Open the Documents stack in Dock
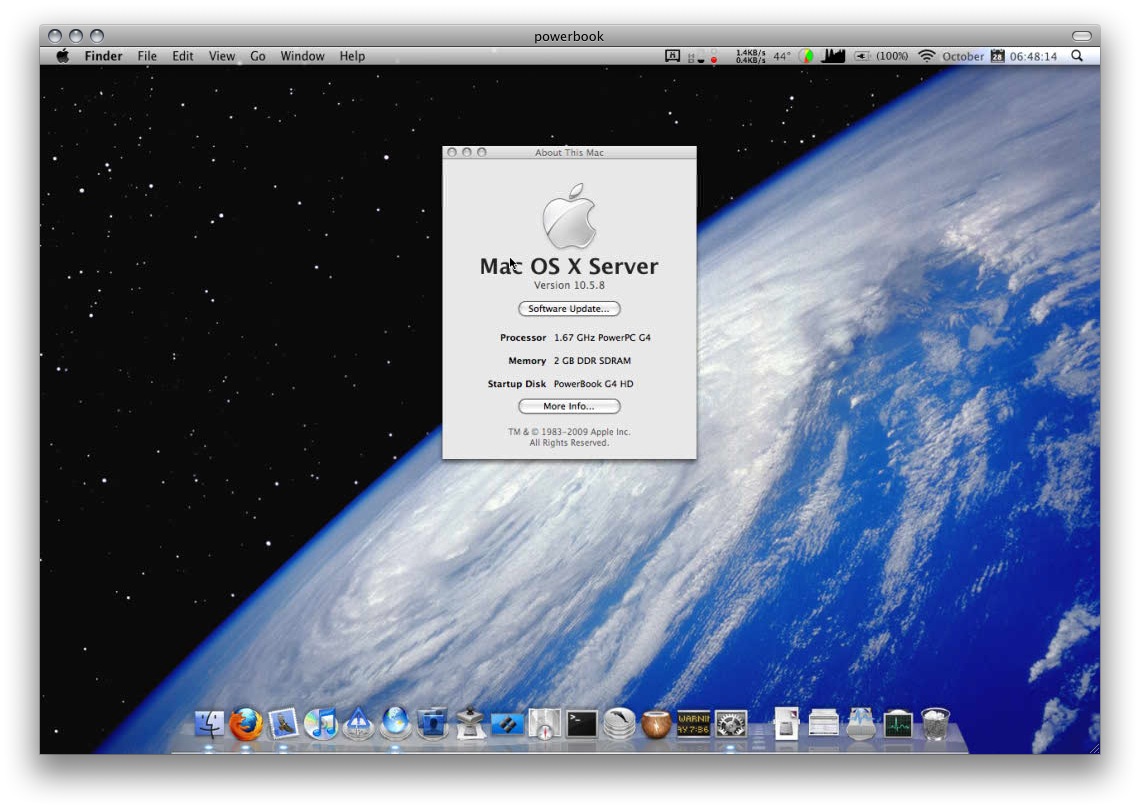 787,724
